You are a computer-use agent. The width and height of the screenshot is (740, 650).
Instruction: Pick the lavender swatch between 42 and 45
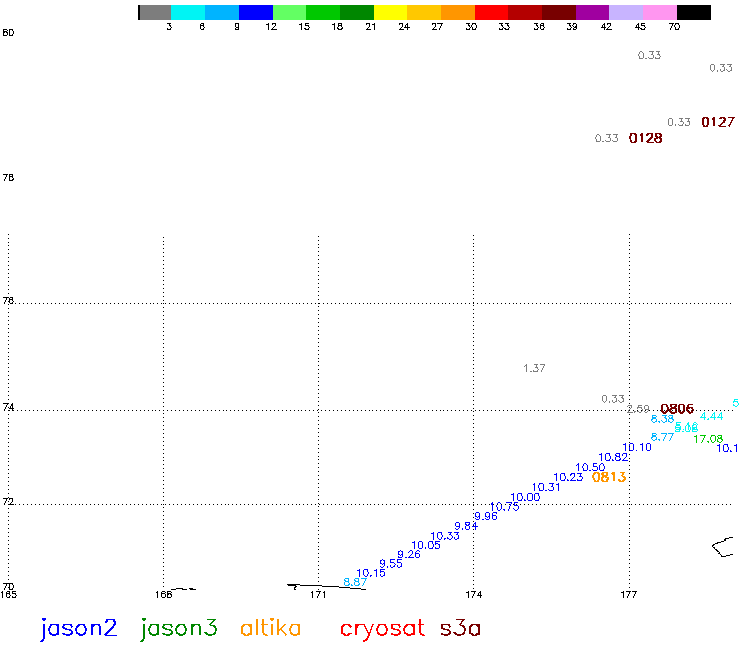(x=626, y=12)
